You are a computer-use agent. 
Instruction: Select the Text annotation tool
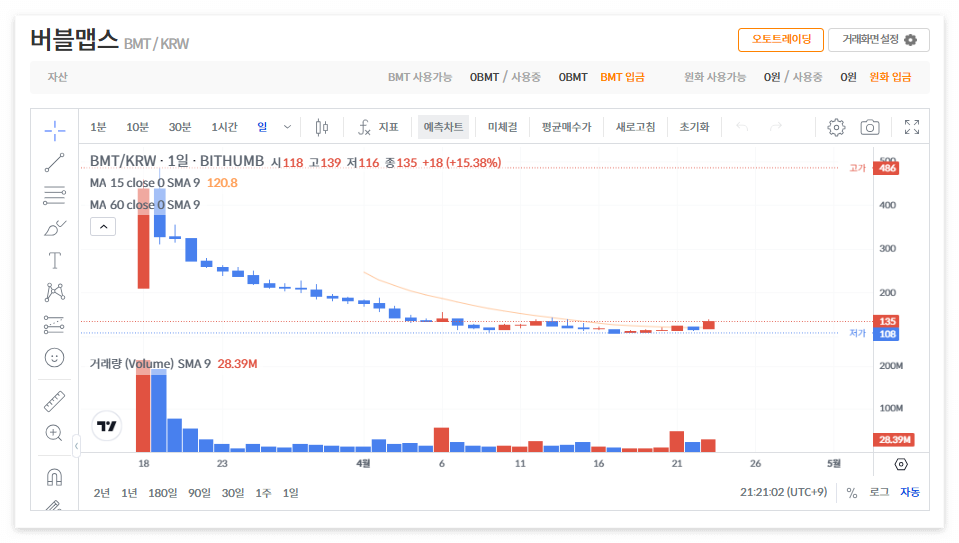[x=54, y=260]
